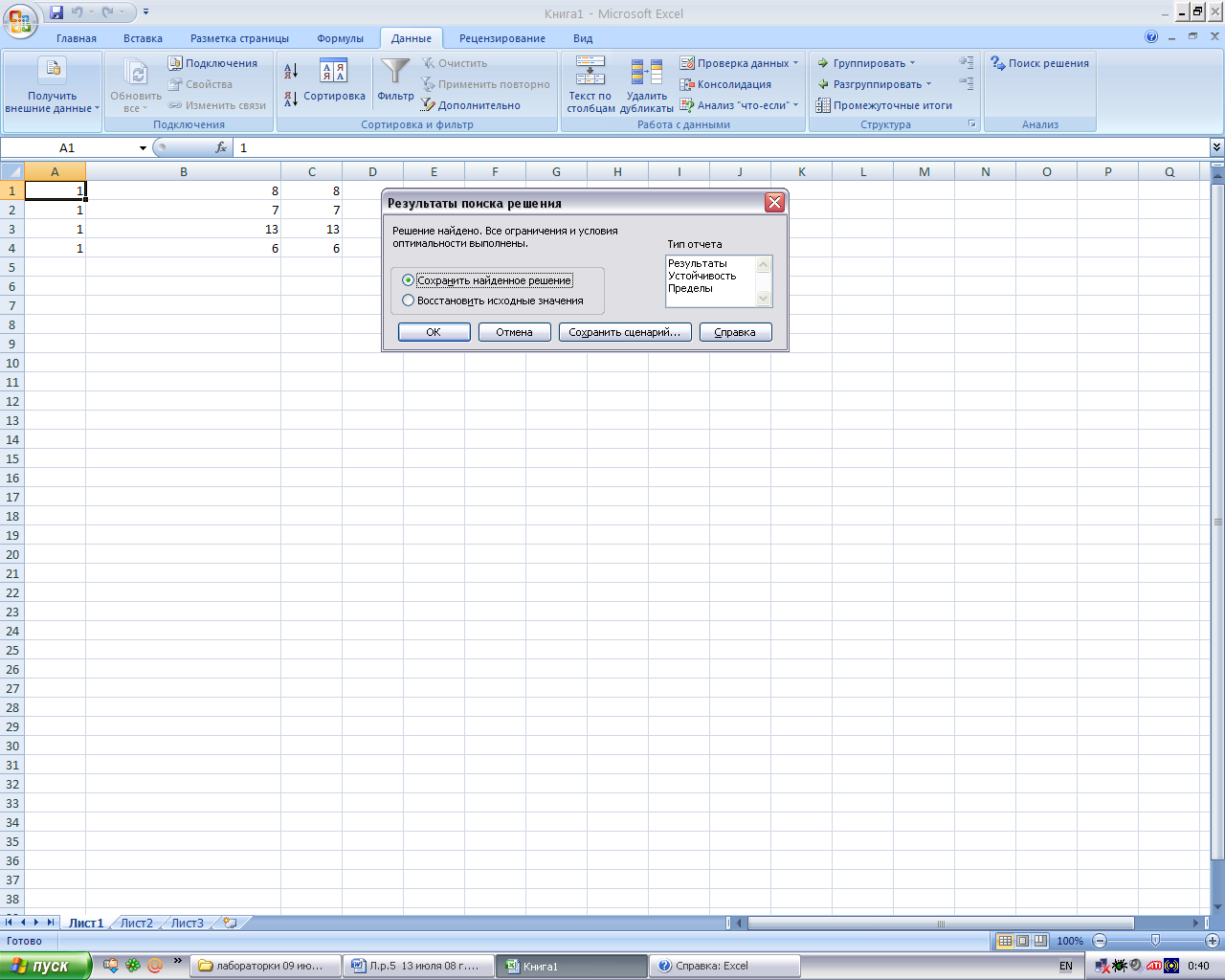Screen dimensions: 1225x980
Task: Confirm Solver results with OK
Action: click(434, 332)
